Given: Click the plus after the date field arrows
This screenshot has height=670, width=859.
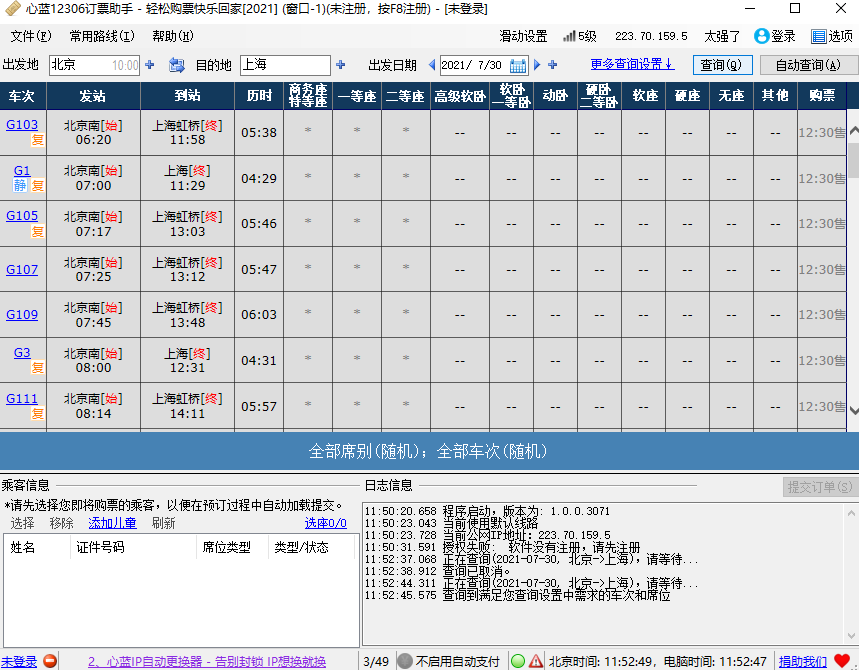Looking at the screenshot, I should click(552, 65).
